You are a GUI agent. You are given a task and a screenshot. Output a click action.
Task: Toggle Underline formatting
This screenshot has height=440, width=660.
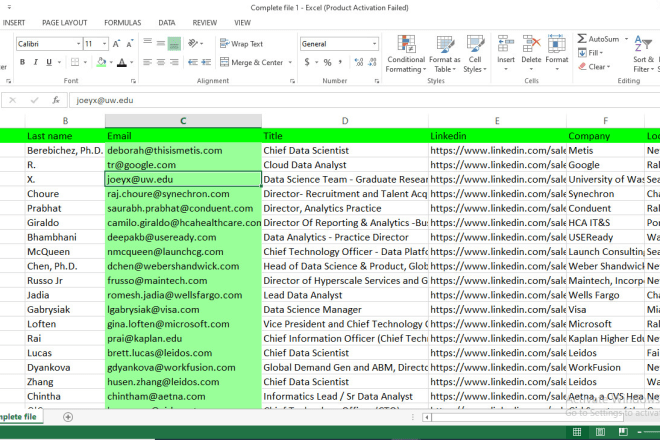(49, 62)
